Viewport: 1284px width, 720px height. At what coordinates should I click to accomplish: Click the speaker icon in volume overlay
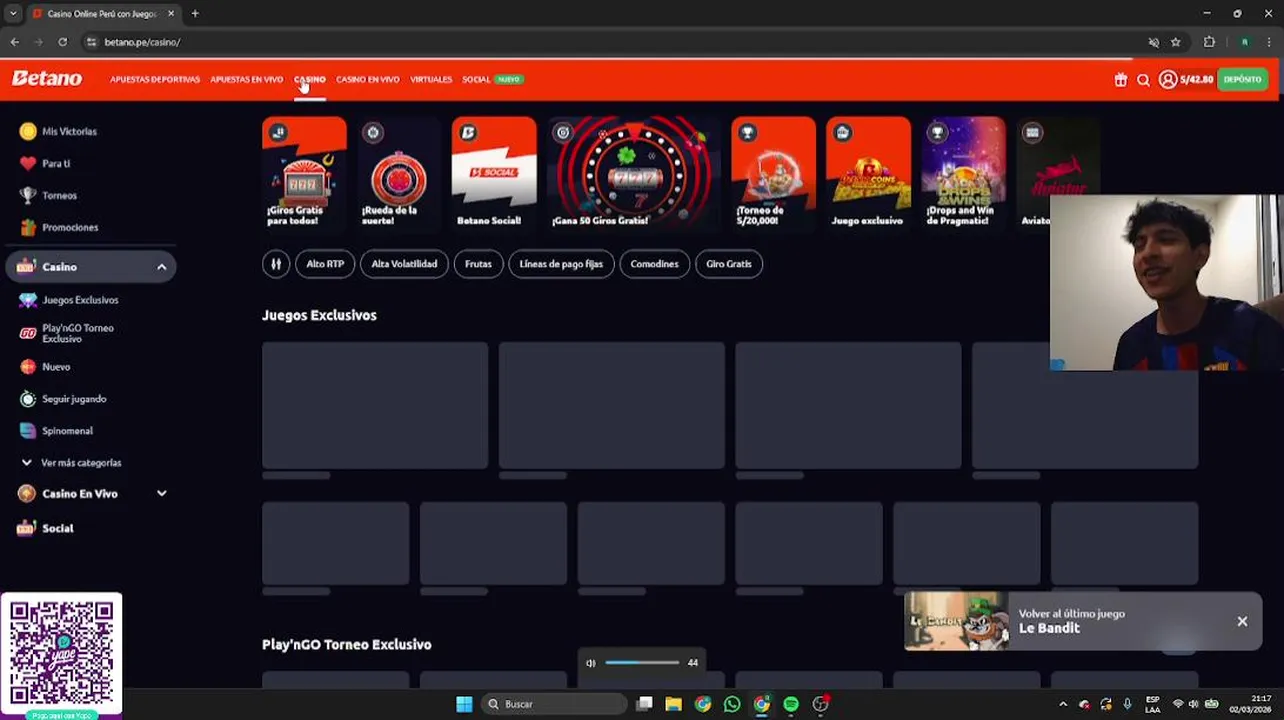[x=590, y=663]
